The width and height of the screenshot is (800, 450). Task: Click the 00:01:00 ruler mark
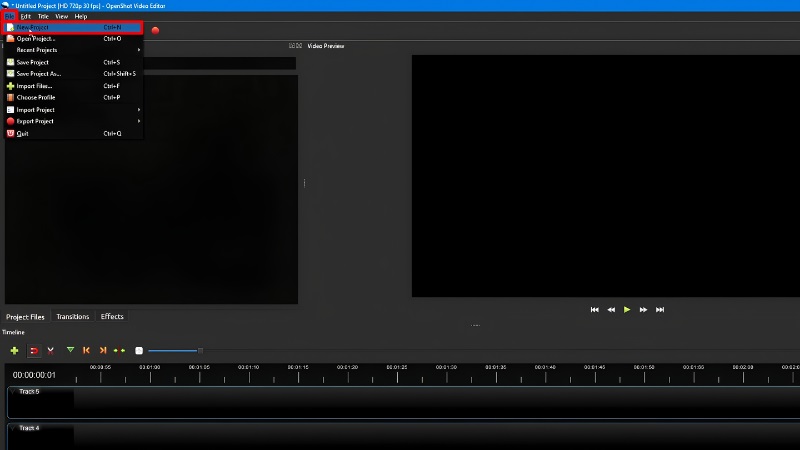click(150, 367)
